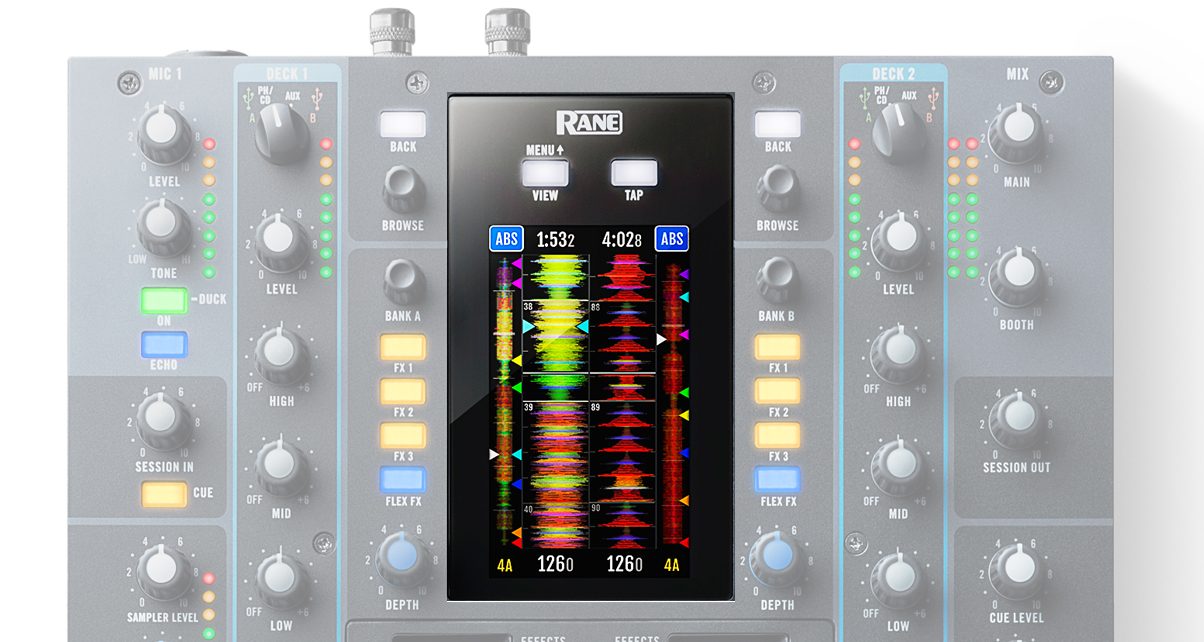The height and width of the screenshot is (642, 1204).
Task: Tap the VIEW / MENU button
Action: 545,173
